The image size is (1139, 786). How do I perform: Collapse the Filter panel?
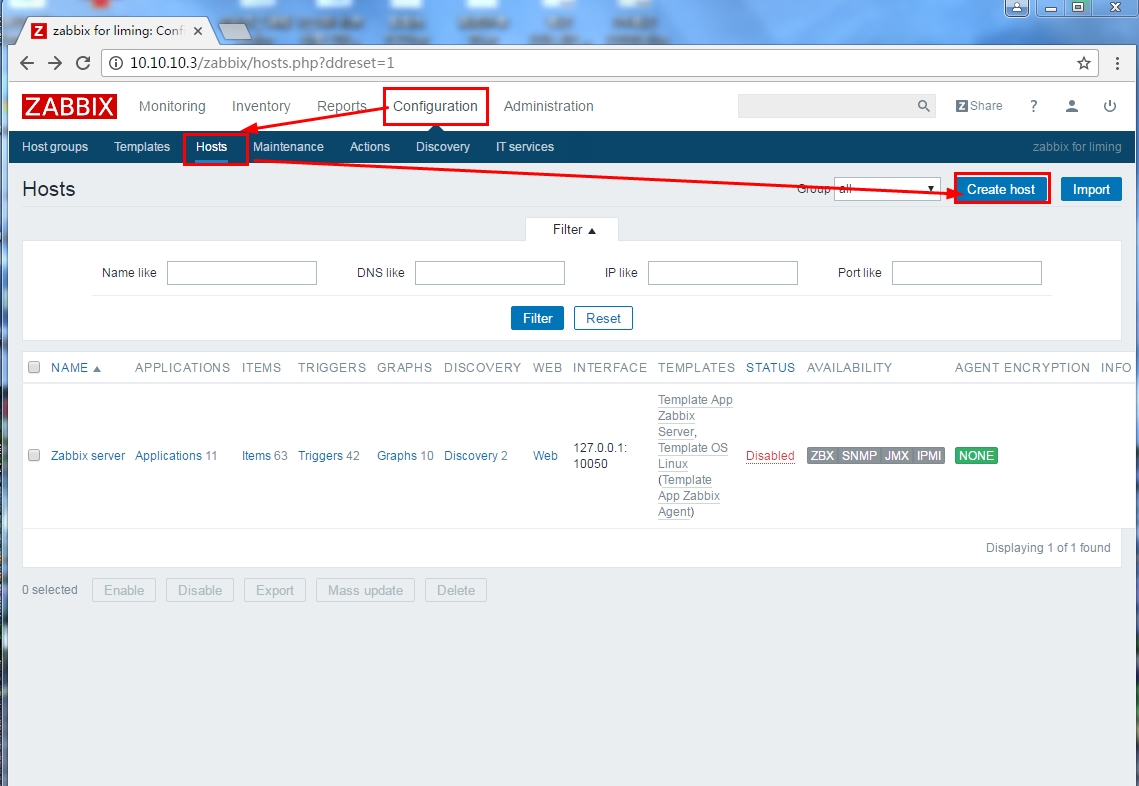(574, 230)
